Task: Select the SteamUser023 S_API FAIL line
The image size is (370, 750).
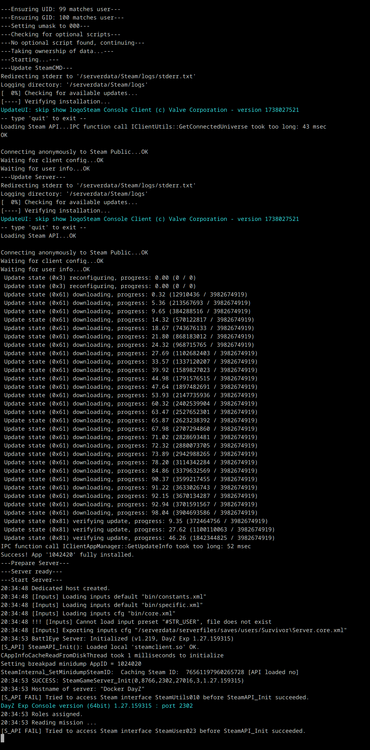Action: 153,730
